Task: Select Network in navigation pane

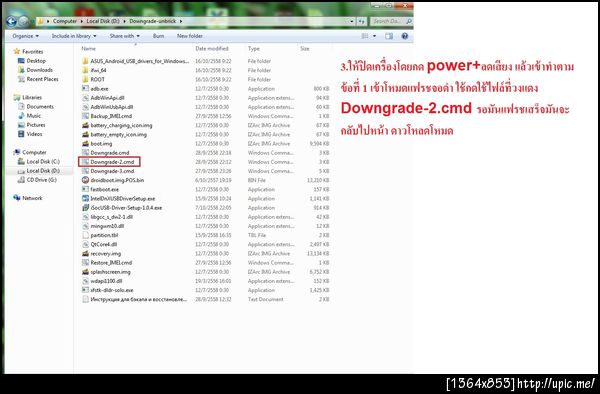Action: [32, 198]
